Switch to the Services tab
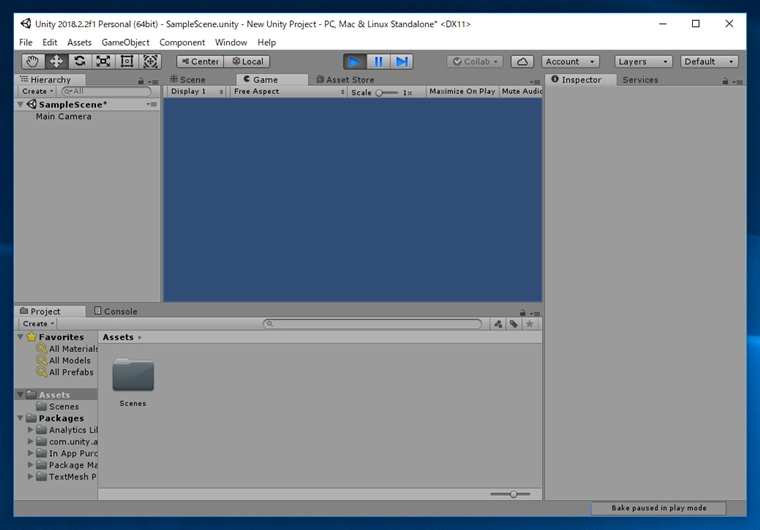The height and width of the screenshot is (530, 760). coord(640,80)
